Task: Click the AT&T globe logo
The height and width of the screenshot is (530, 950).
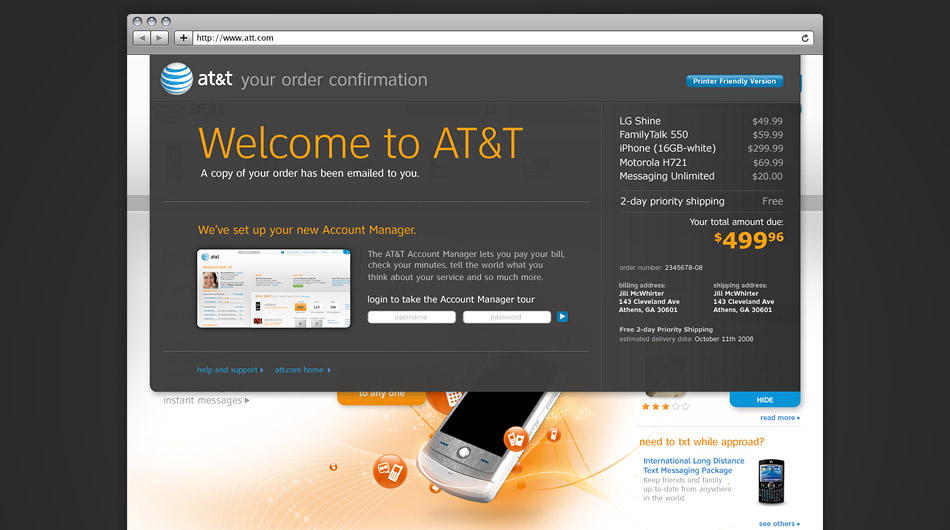Action: coord(177,79)
